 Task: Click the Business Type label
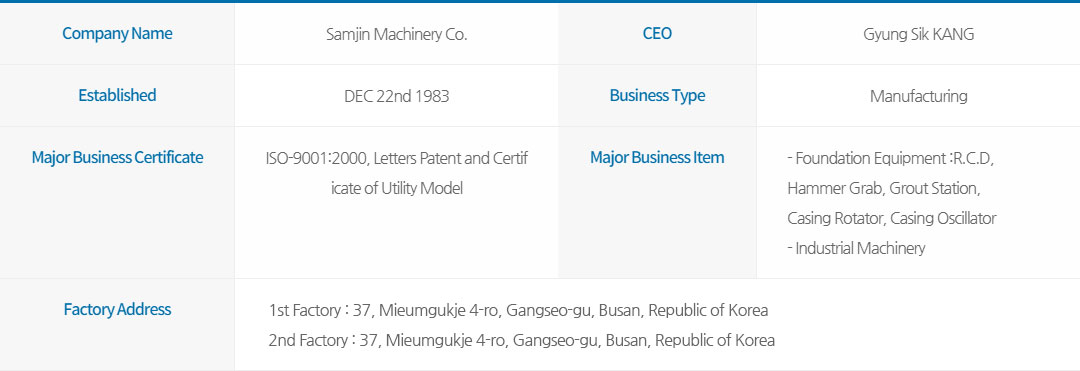pyautogui.click(x=657, y=96)
